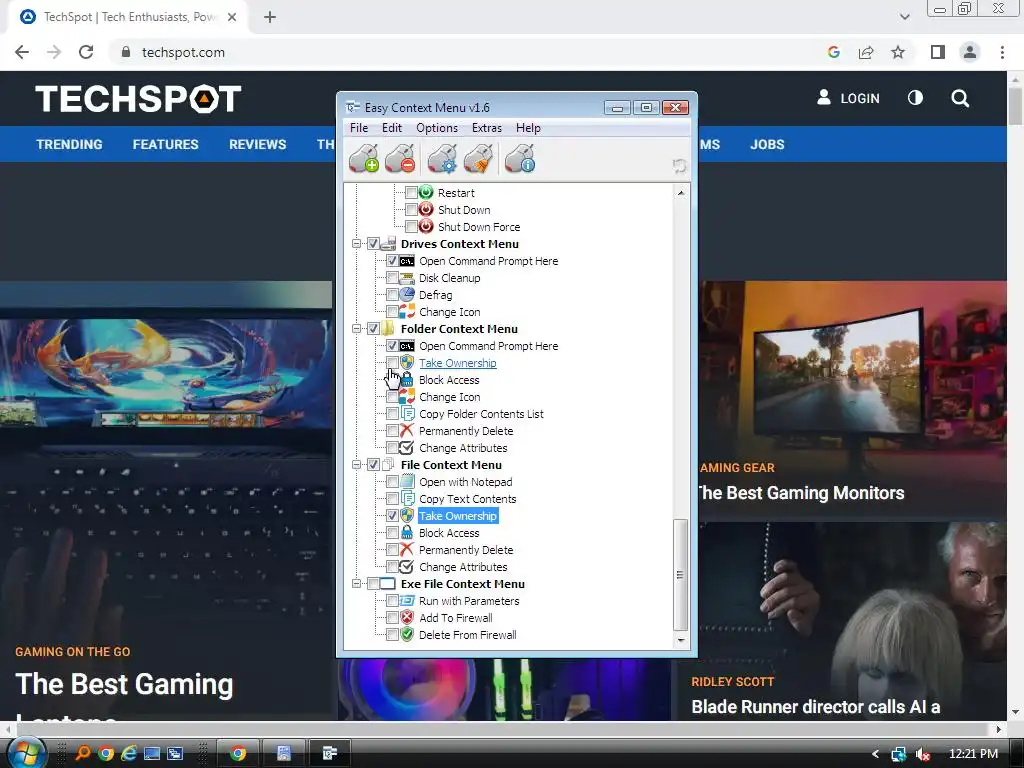This screenshot has width=1024, height=768.
Task: Click the Uninstall mouse icon with red minus
Action: (400, 159)
